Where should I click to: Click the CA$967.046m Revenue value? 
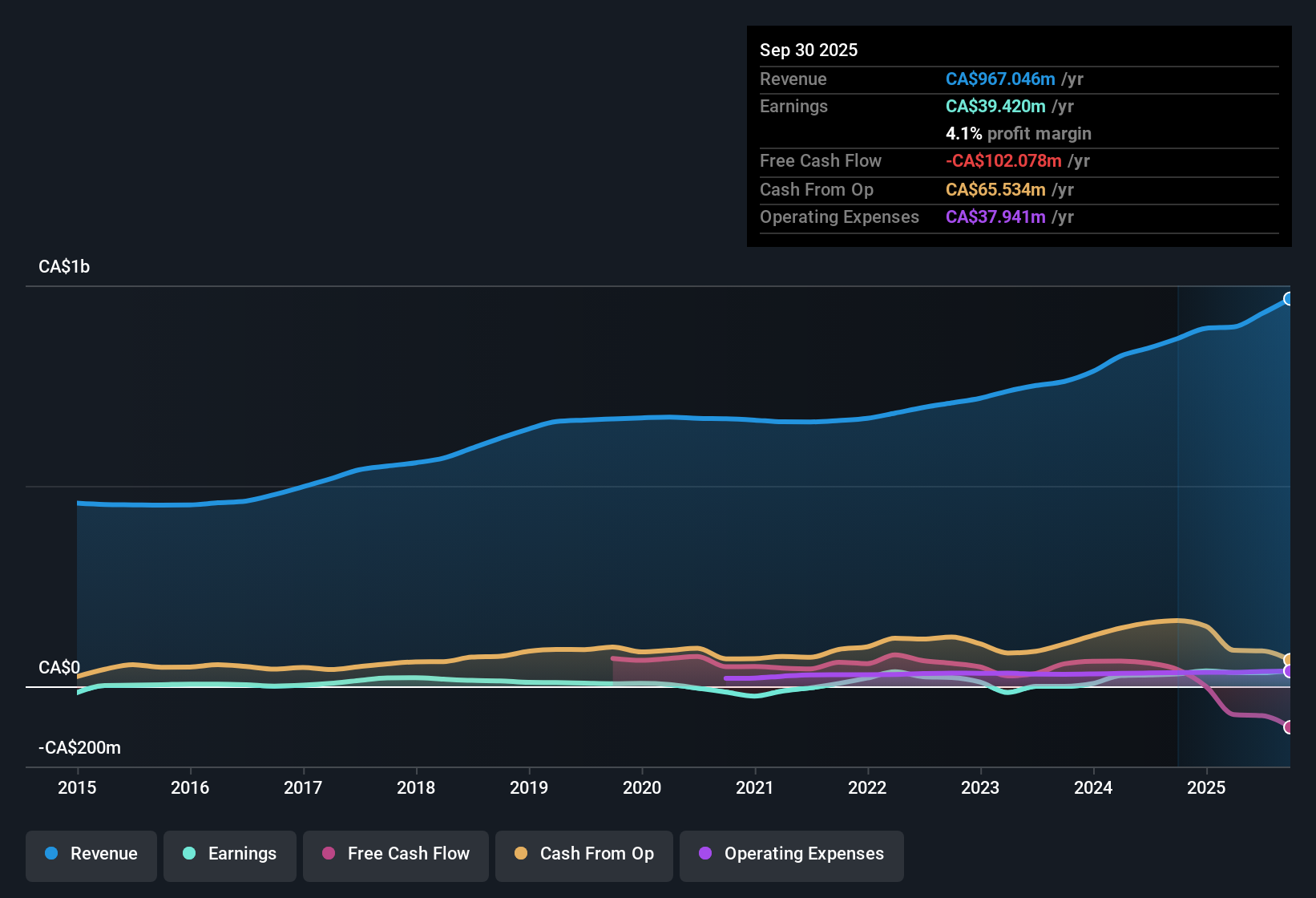[x=999, y=79]
